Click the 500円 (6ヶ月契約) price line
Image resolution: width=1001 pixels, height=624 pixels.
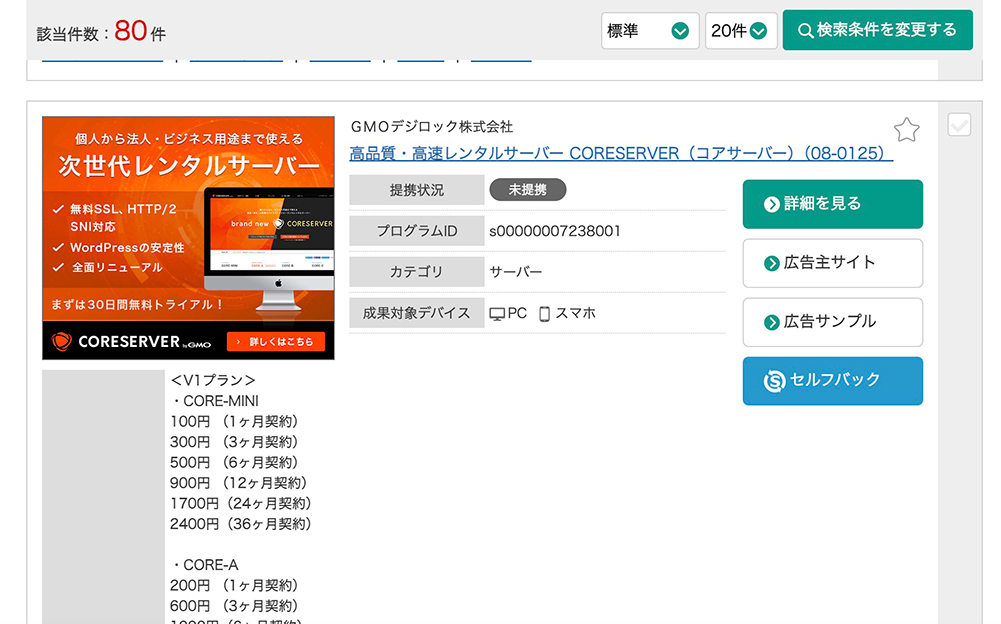(234, 462)
